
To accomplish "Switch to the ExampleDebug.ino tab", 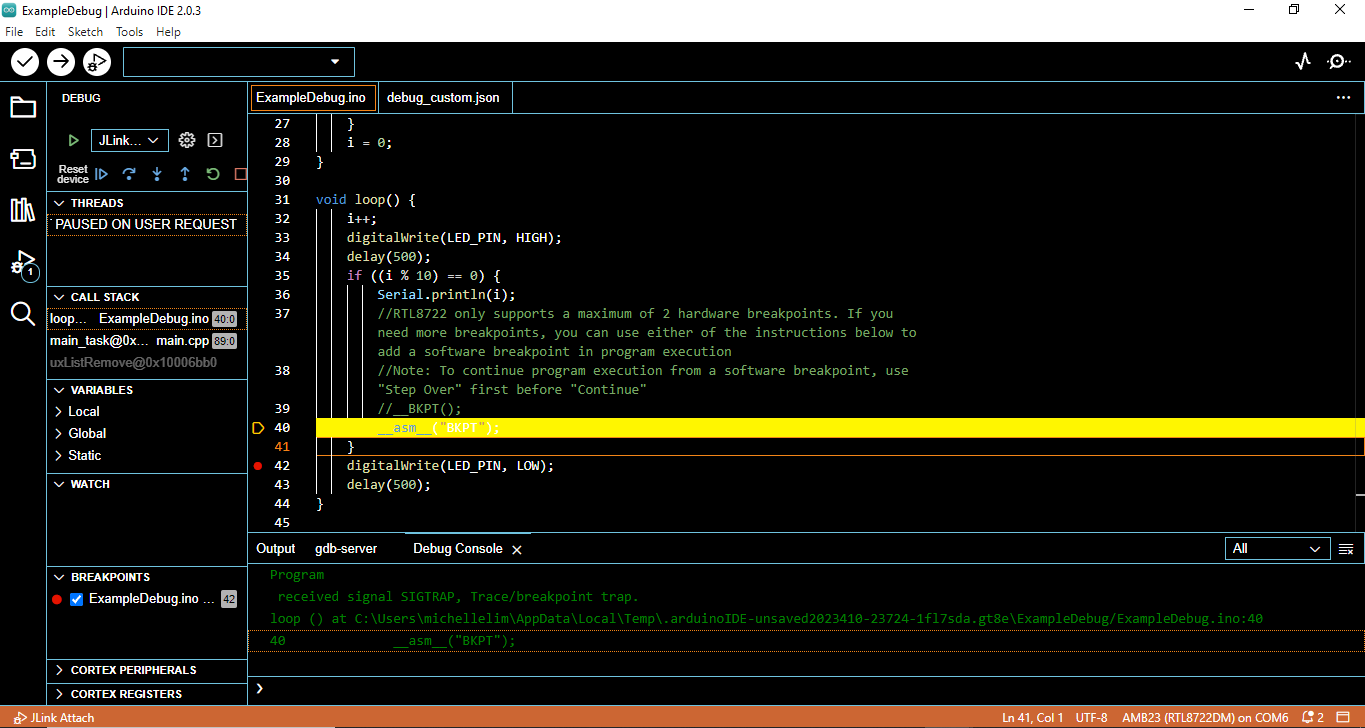I will click(x=312, y=98).
